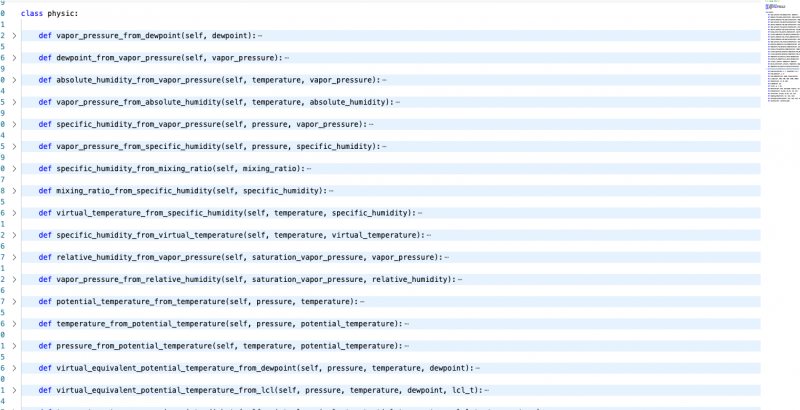
Task: Expand the dewpoint_from_vapor_pressure fold chevron
Action: 14,58
